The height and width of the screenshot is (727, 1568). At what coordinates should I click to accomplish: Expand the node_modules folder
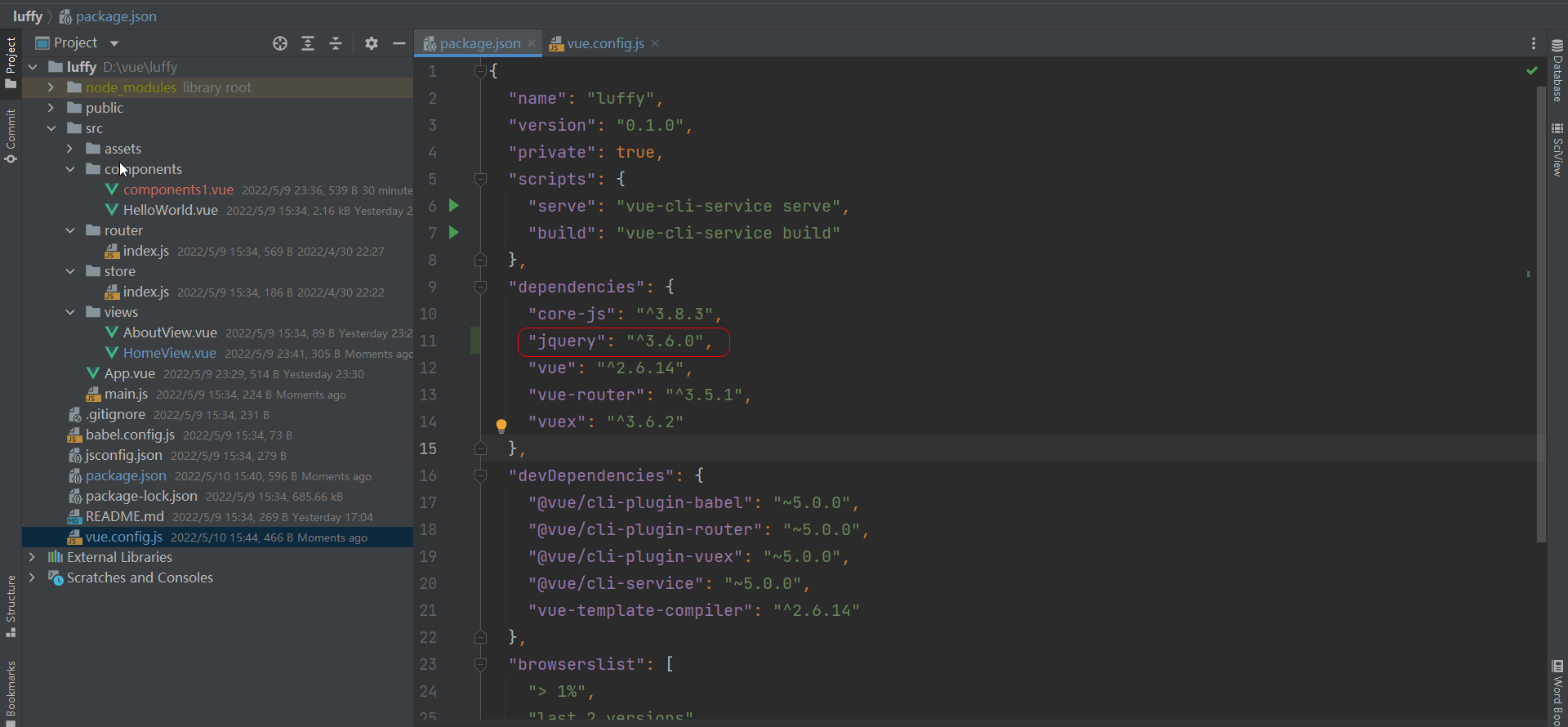(51, 87)
